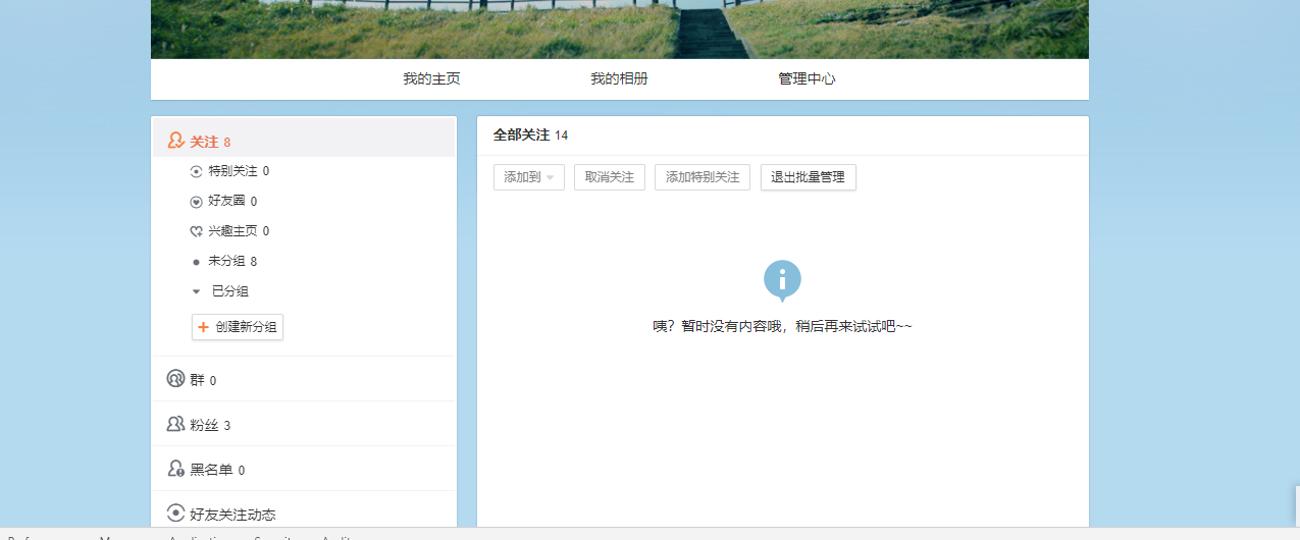1300x540 pixels.
Task: Click the 粉丝 followers icon
Action: click(176, 425)
